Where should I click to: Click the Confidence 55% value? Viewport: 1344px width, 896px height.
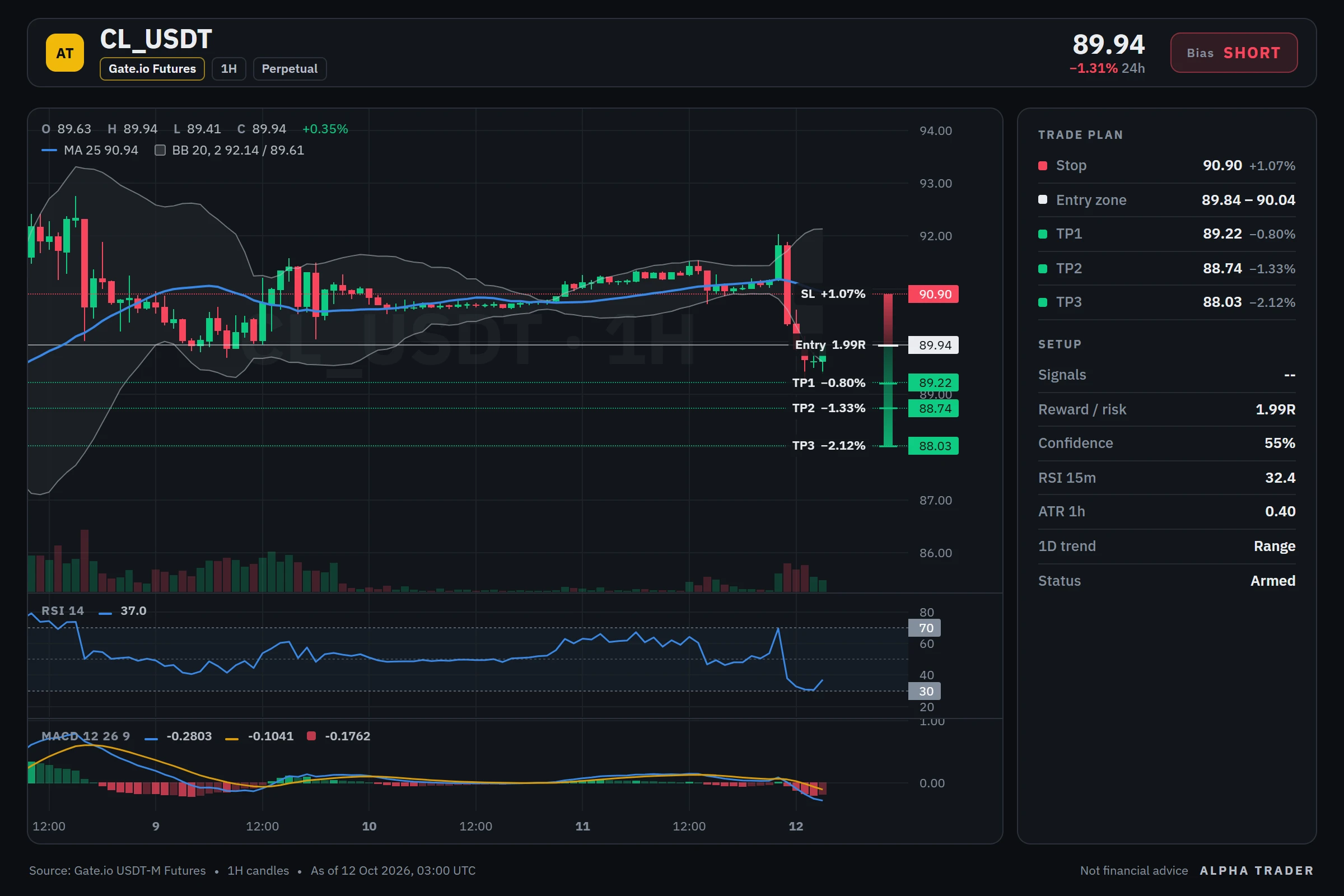pos(1280,444)
